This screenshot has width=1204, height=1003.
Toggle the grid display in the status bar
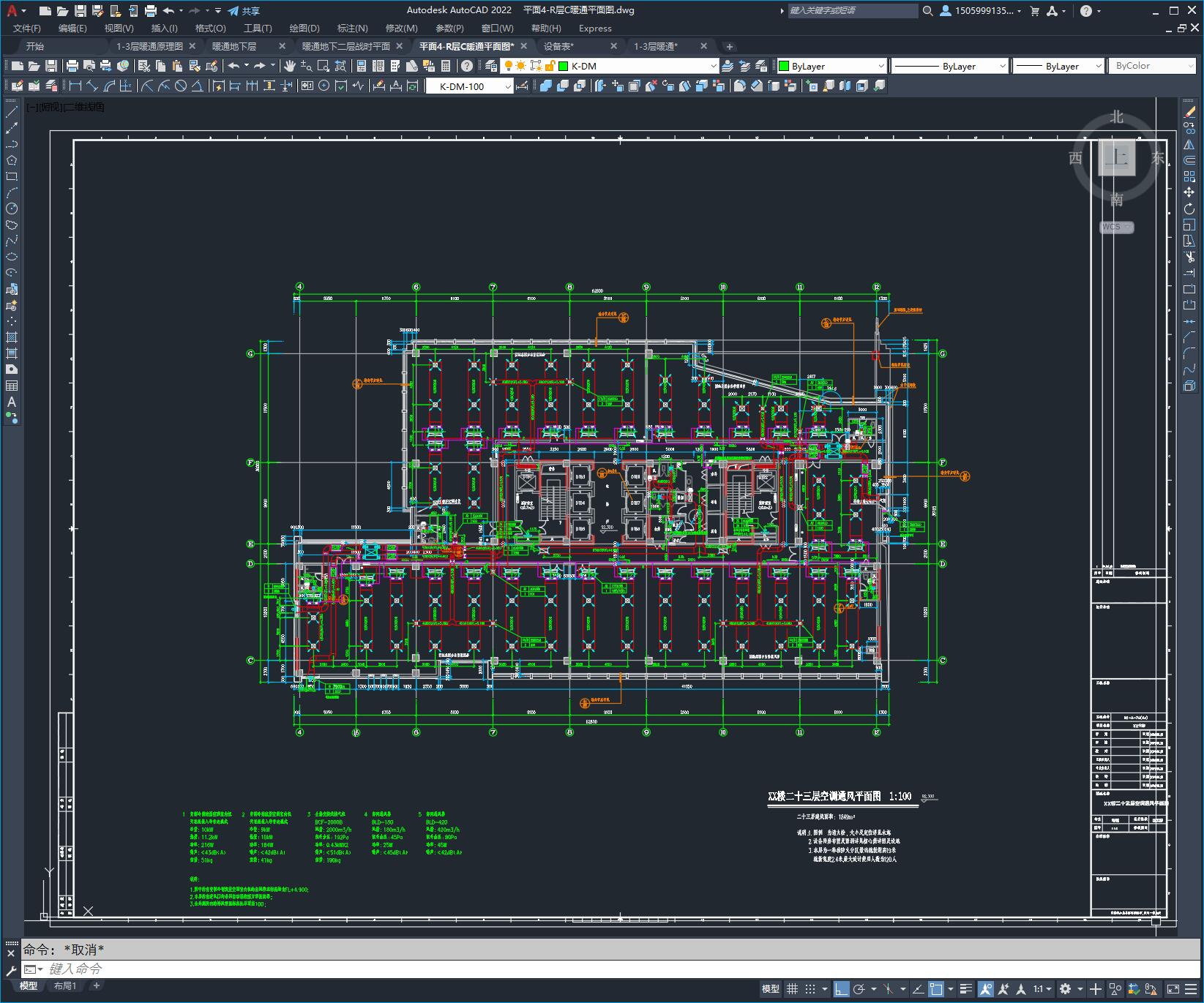[792, 989]
